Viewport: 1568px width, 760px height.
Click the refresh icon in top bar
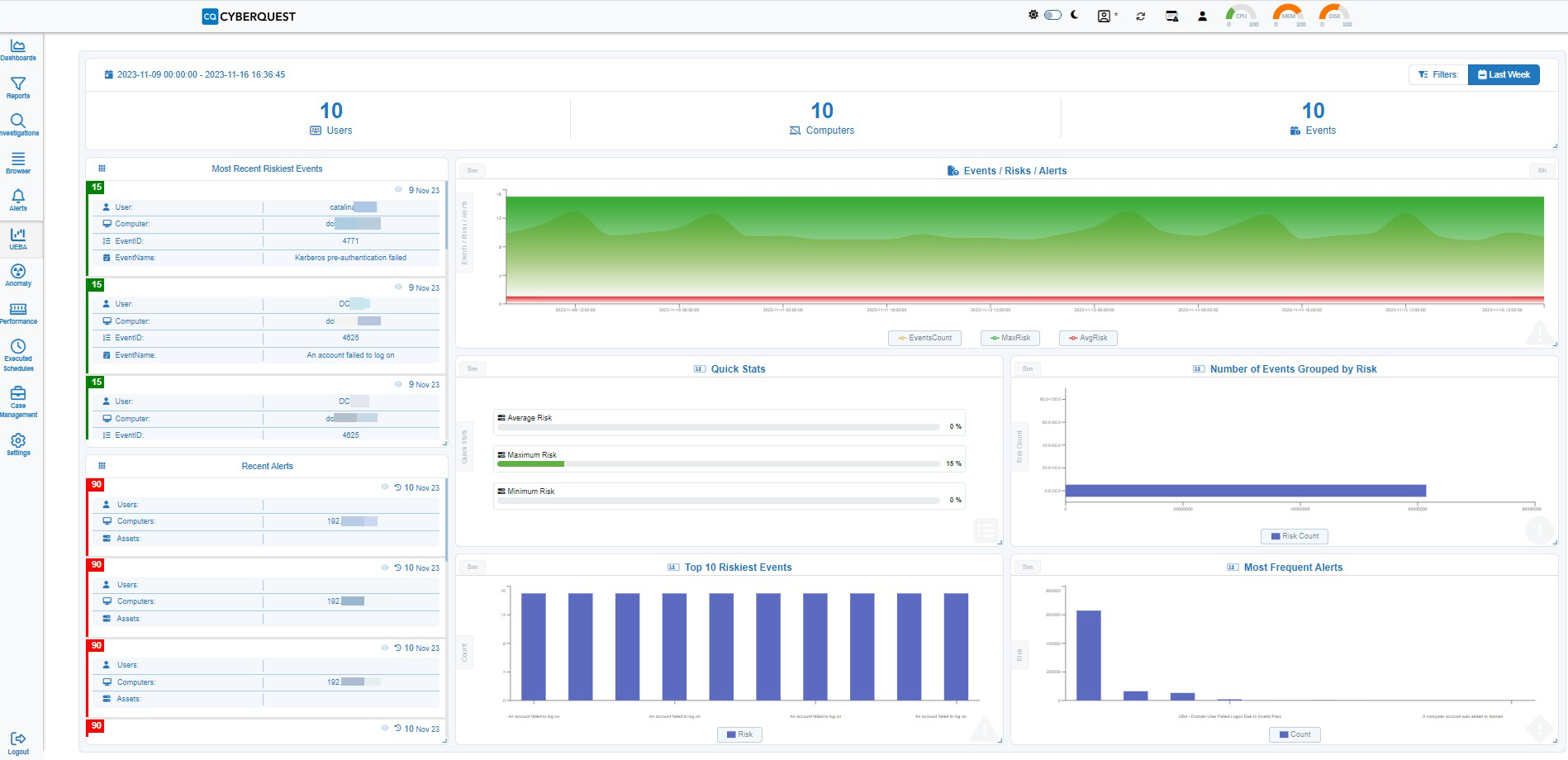1140,16
